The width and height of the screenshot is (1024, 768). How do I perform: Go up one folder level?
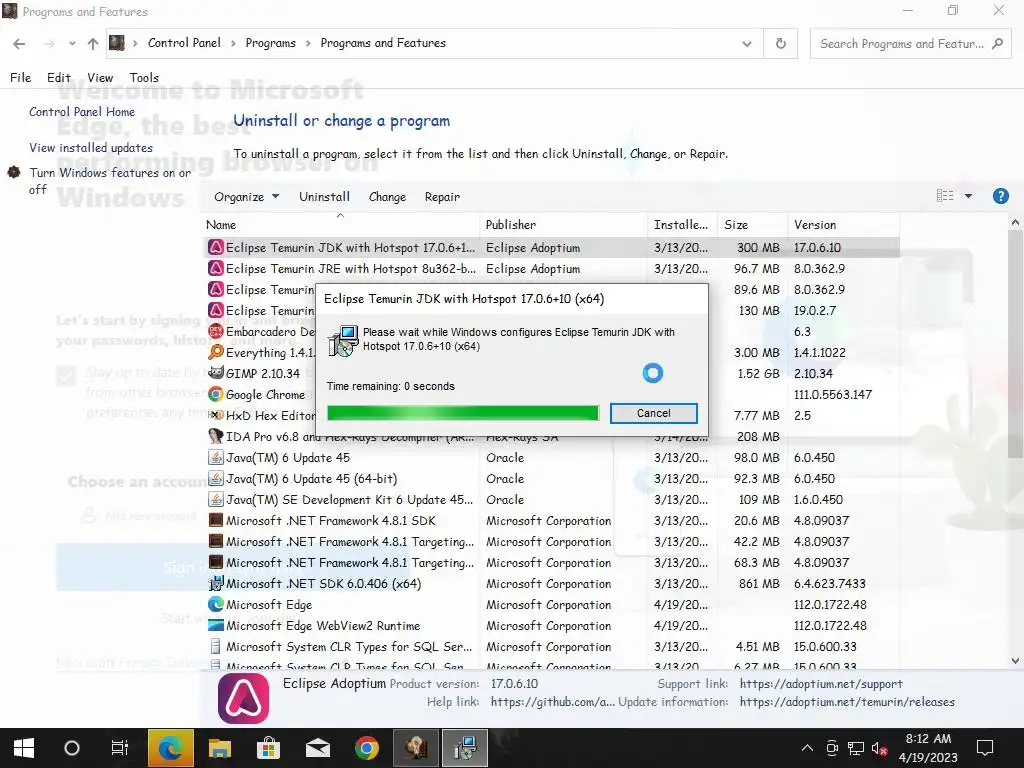coord(93,44)
